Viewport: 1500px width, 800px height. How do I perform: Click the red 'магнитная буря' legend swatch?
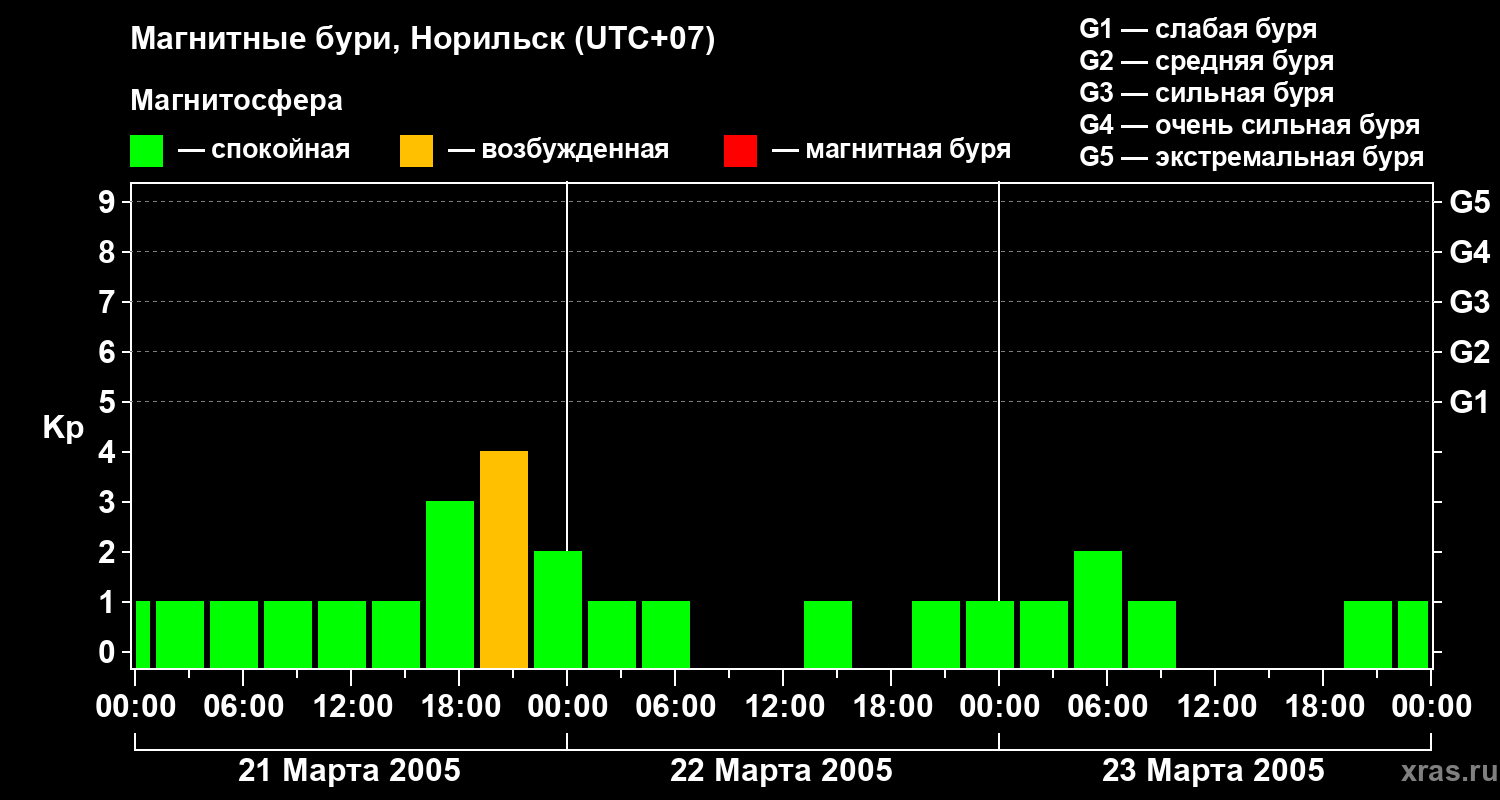click(x=740, y=151)
